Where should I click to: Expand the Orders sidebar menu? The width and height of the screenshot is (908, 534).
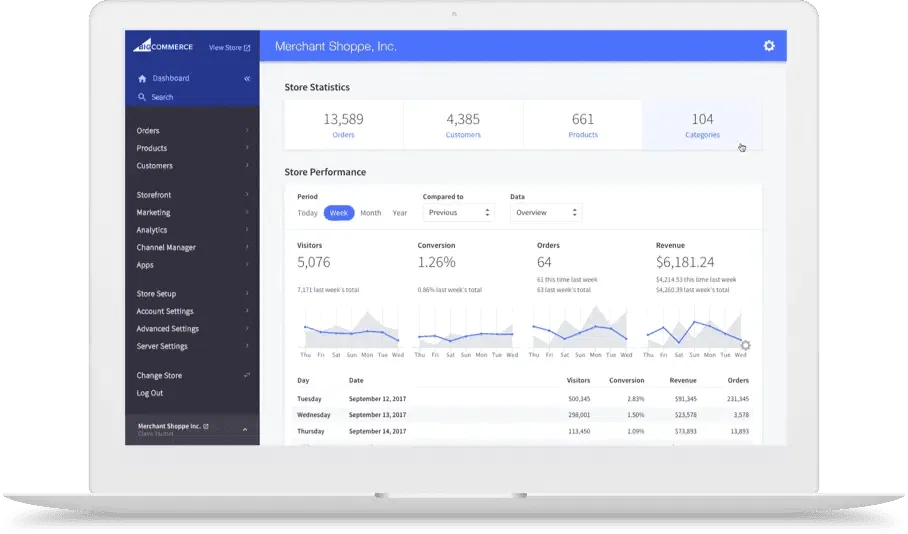coord(148,131)
